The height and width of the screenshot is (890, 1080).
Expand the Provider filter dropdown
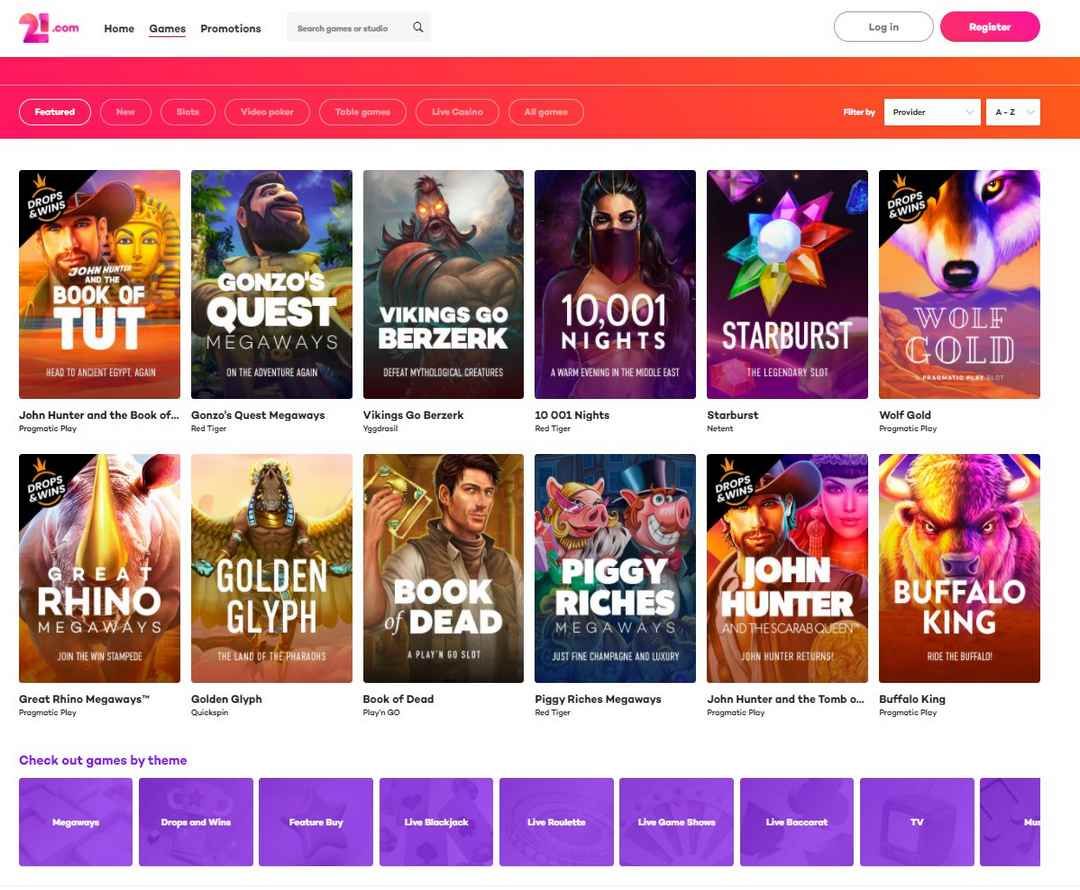click(x=932, y=112)
